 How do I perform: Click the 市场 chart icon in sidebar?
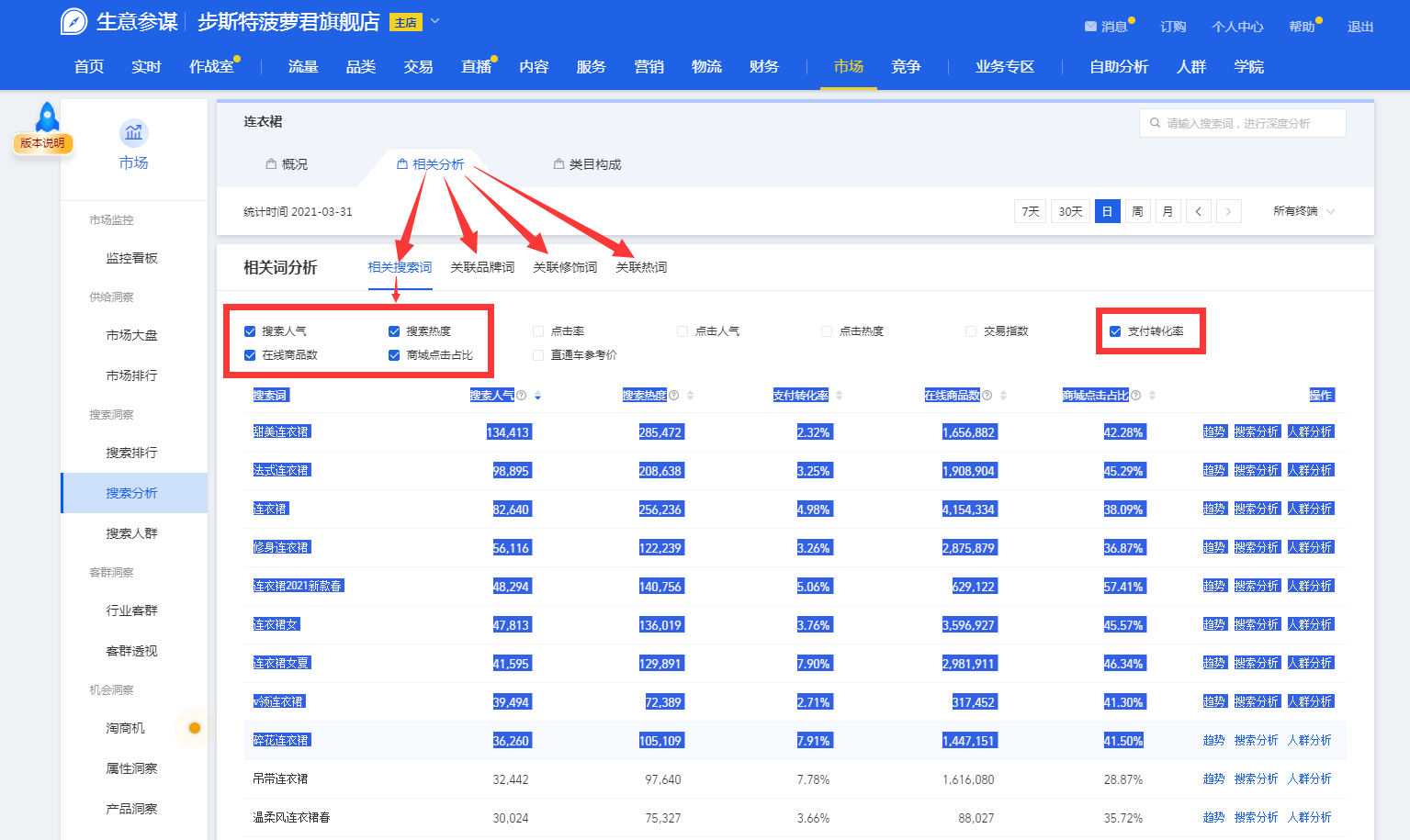click(133, 133)
